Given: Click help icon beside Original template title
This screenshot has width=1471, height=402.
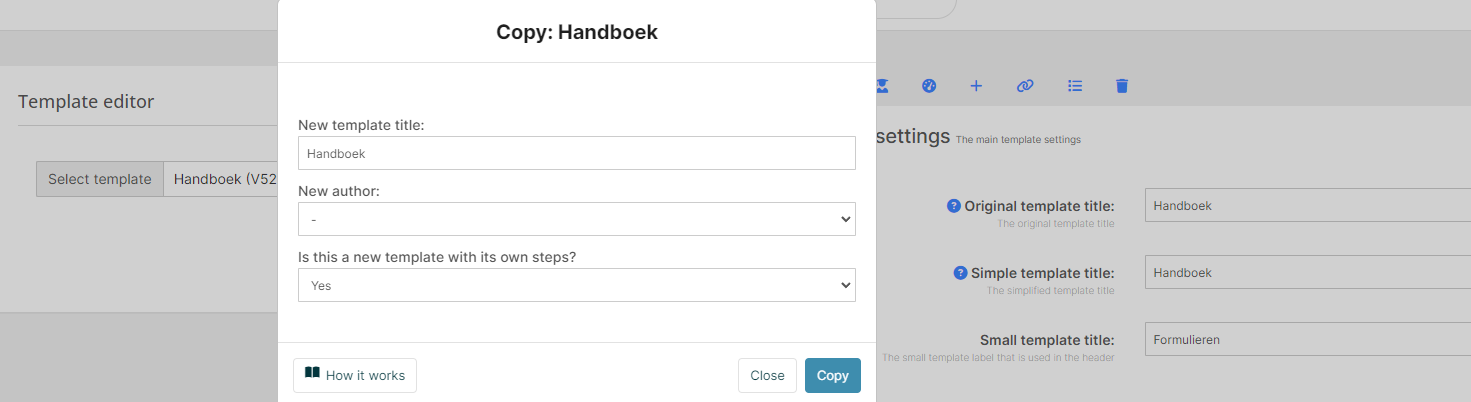Looking at the screenshot, I should tap(954, 206).
